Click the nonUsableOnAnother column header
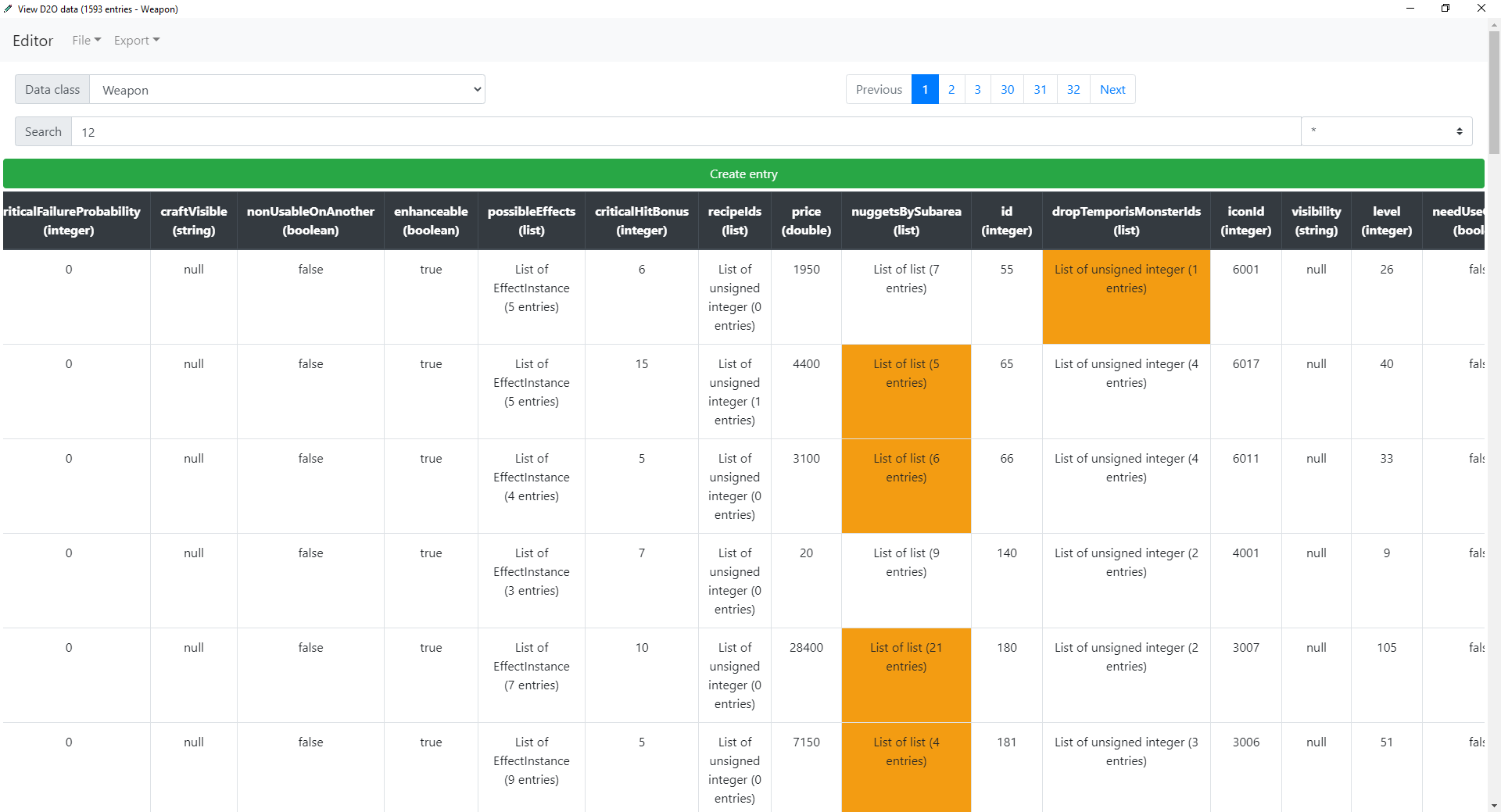1501x812 pixels. tap(310, 220)
